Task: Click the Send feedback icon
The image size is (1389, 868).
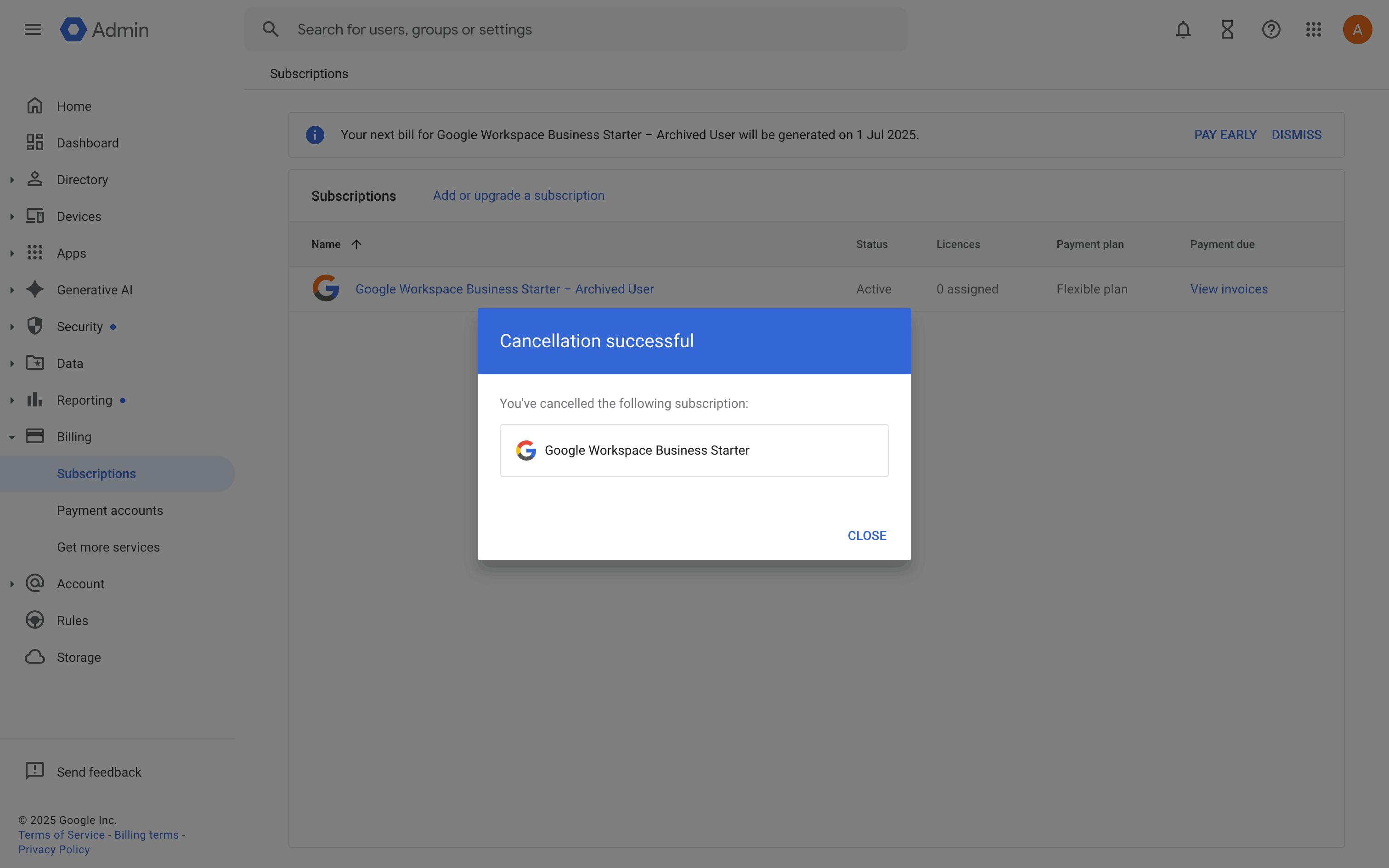Action: 35,771
